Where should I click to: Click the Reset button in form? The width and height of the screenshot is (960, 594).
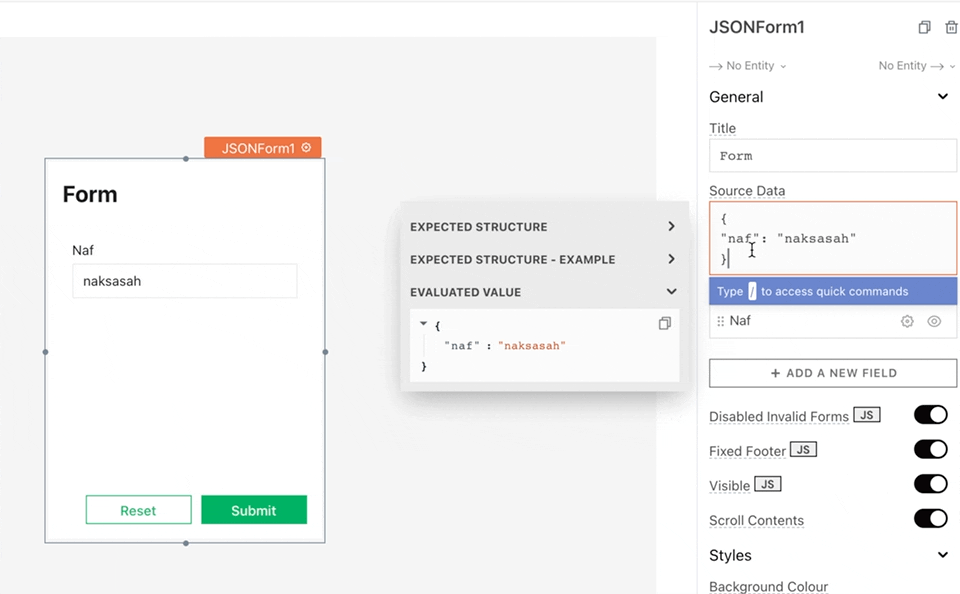point(138,510)
